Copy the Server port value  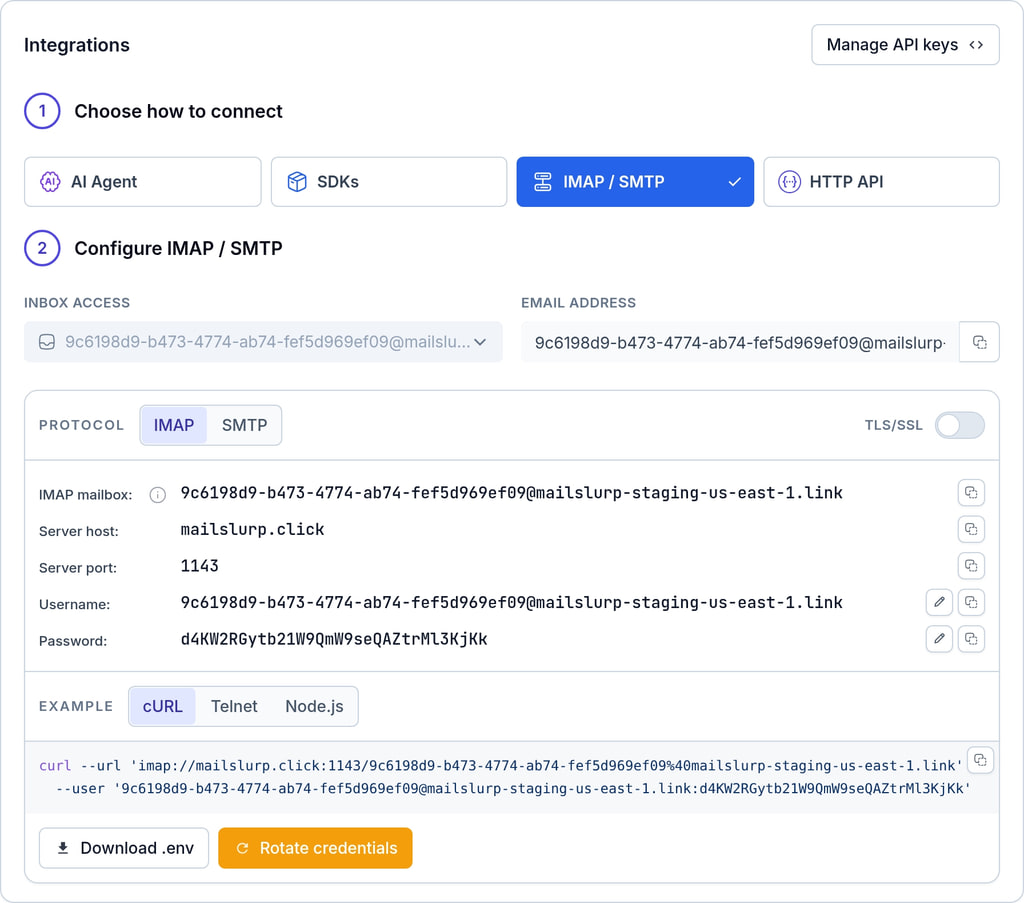[970, 565]
